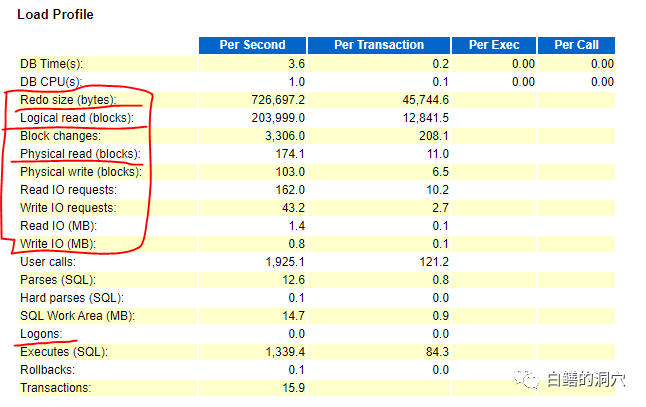Select the Logons row label

41,334
